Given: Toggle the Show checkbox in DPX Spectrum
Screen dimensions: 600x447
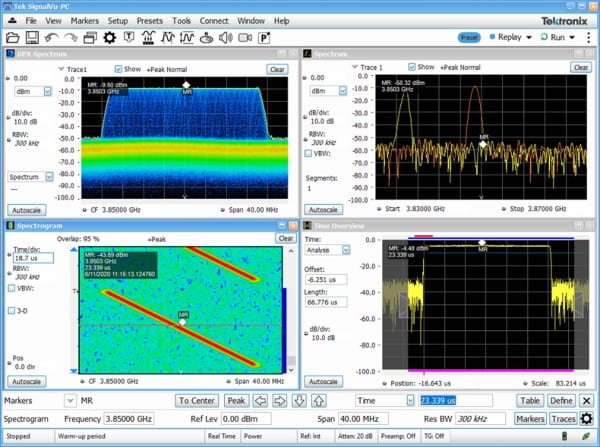Looking at the screenshot, I should coord(117,69).
